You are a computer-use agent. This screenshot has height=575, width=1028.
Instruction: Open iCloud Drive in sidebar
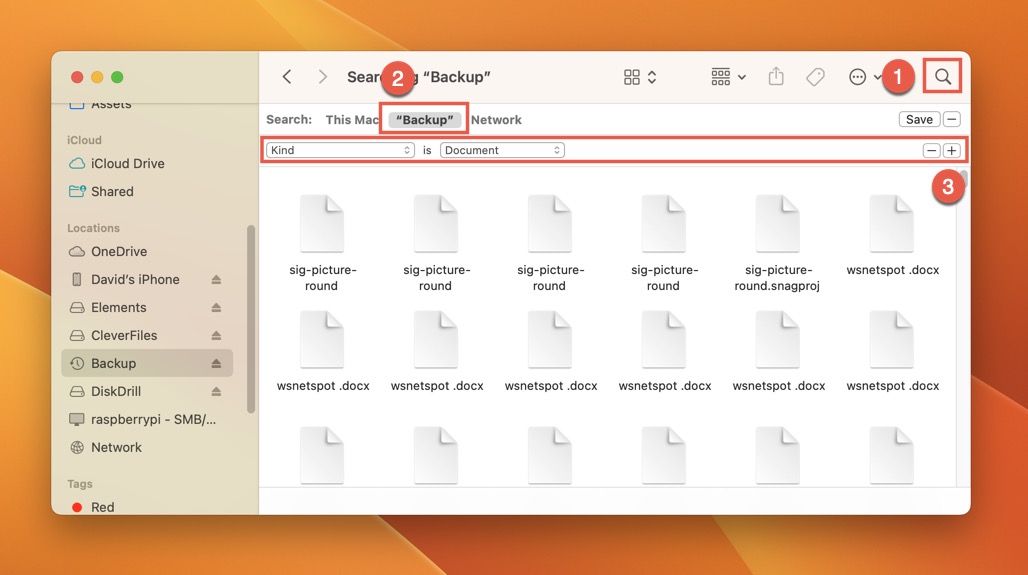127,163
